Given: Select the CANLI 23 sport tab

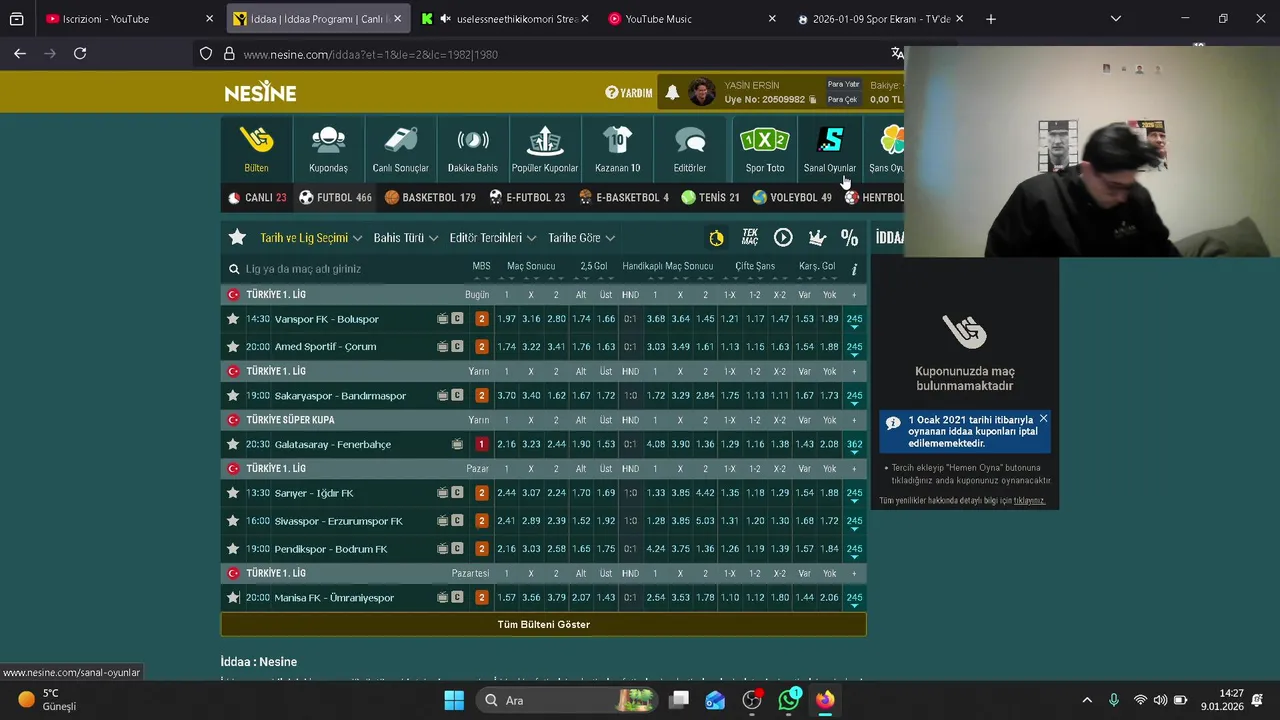Looking at the screenshot, I should pos(257,198).
